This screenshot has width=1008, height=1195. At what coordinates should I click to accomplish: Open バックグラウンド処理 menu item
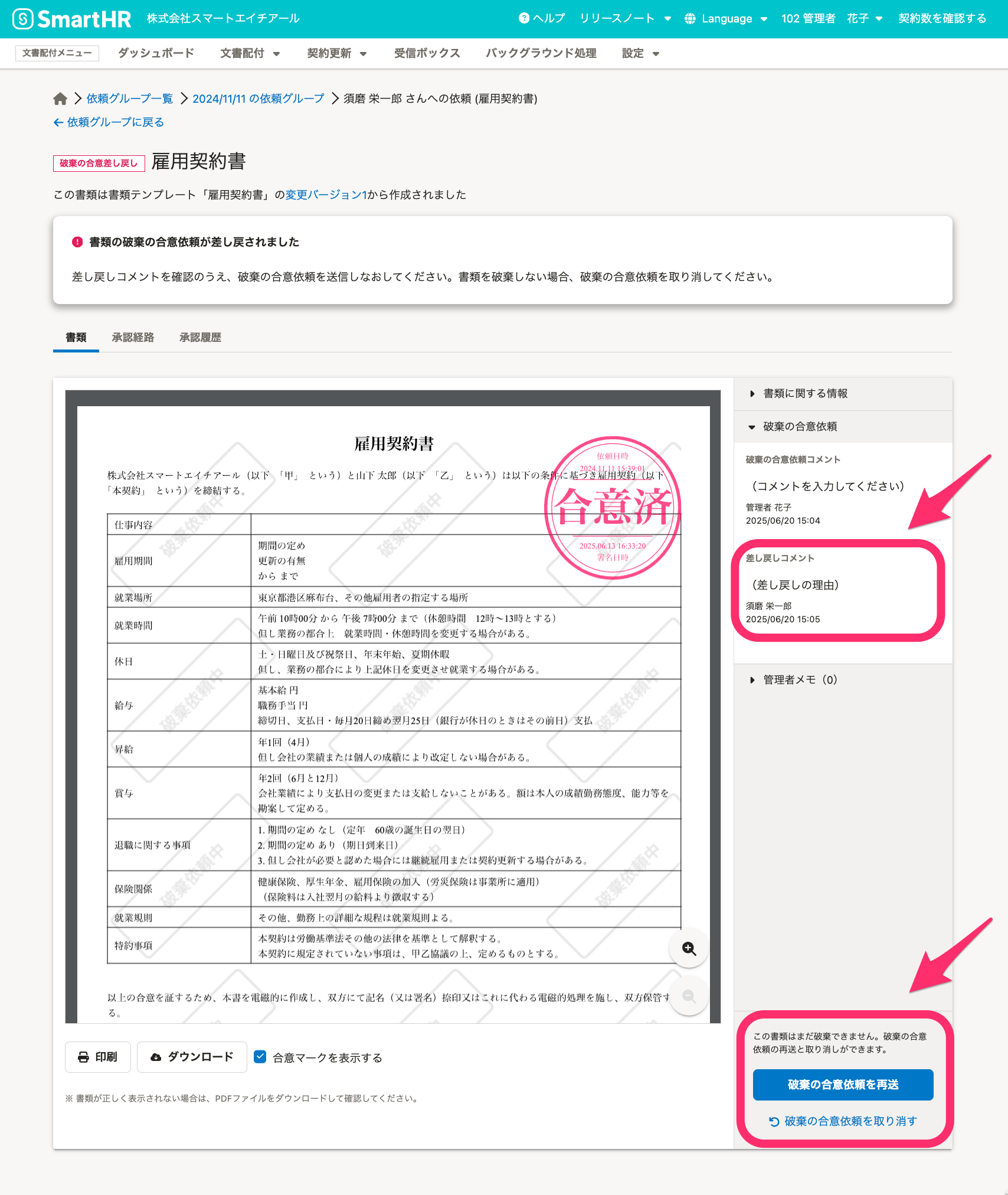(x=541, y=53)
